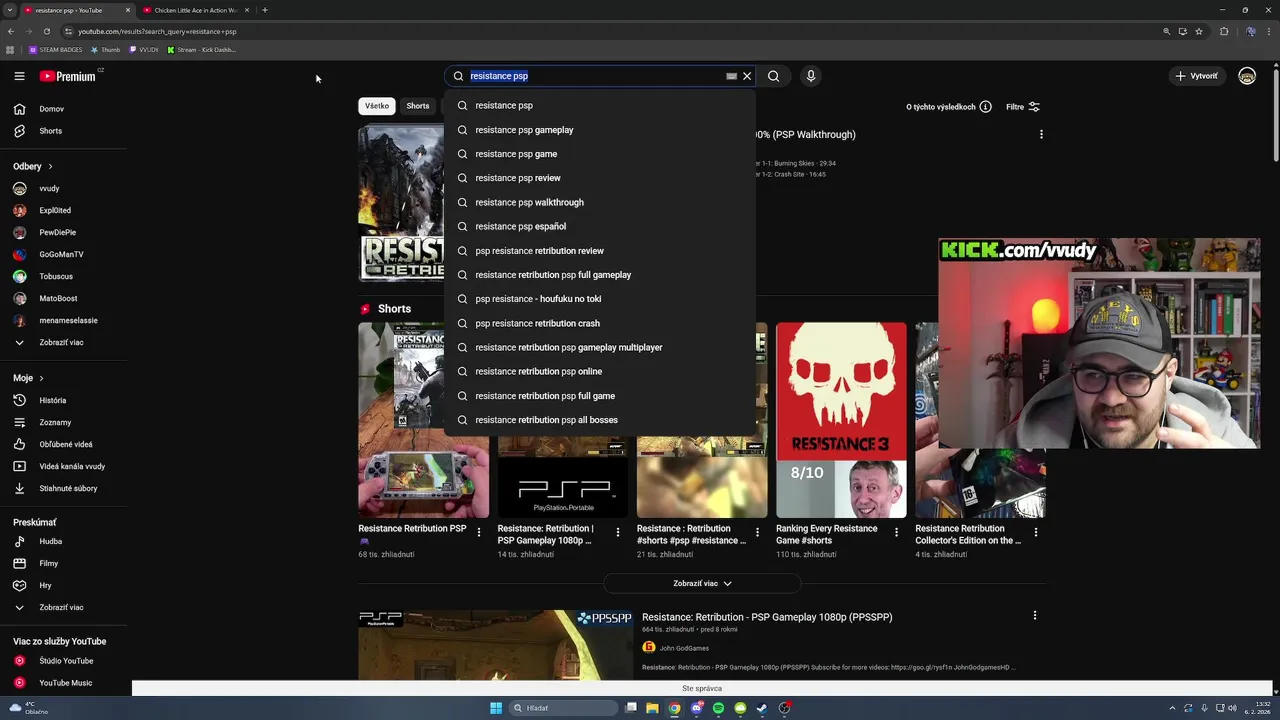Expand Shorts shelf with Zobraziť viac
1280x720 pixels.
click(x=702, y=583)
